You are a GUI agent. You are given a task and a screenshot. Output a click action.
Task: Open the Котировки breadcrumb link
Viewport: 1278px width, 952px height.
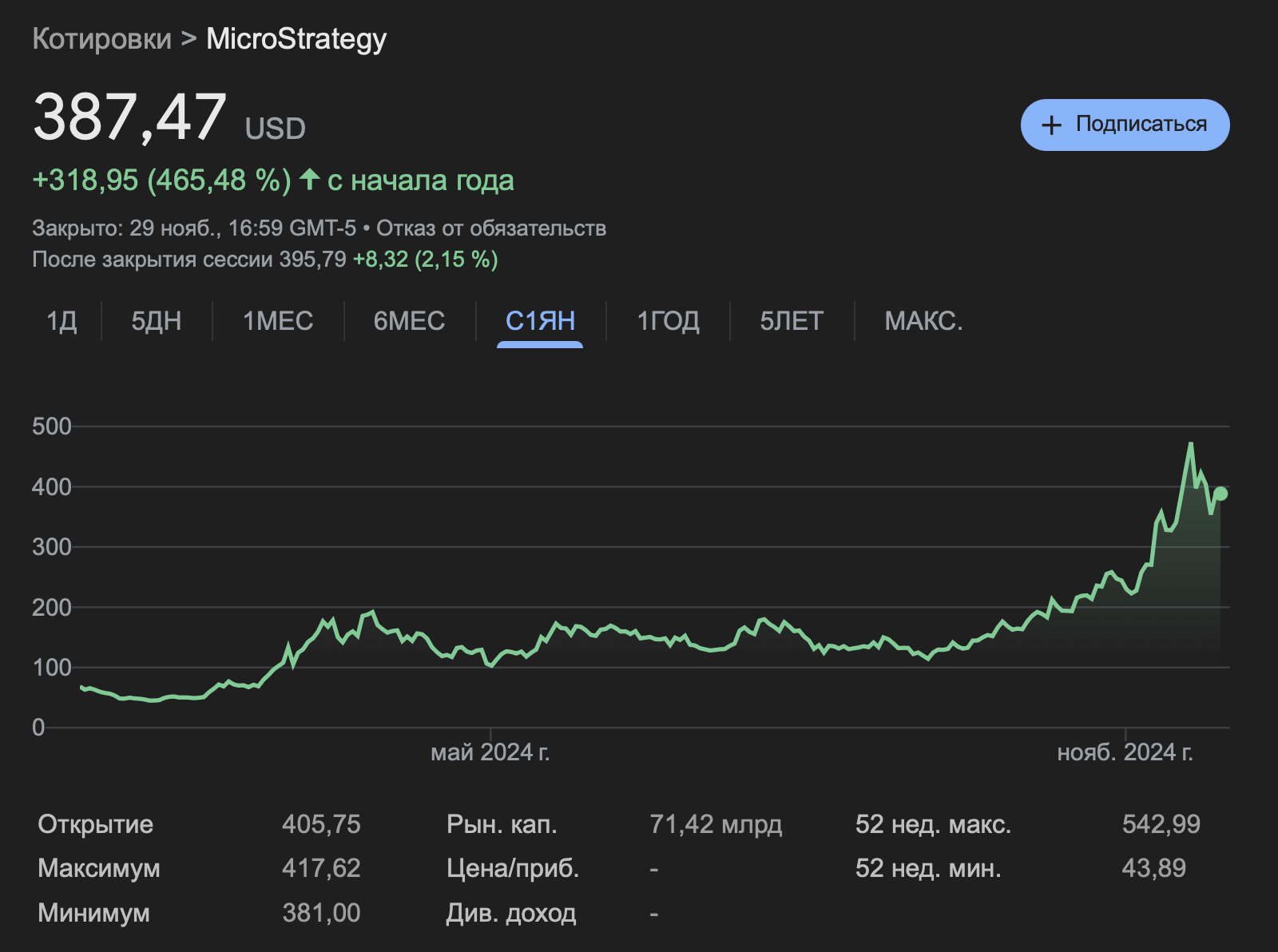101,38
